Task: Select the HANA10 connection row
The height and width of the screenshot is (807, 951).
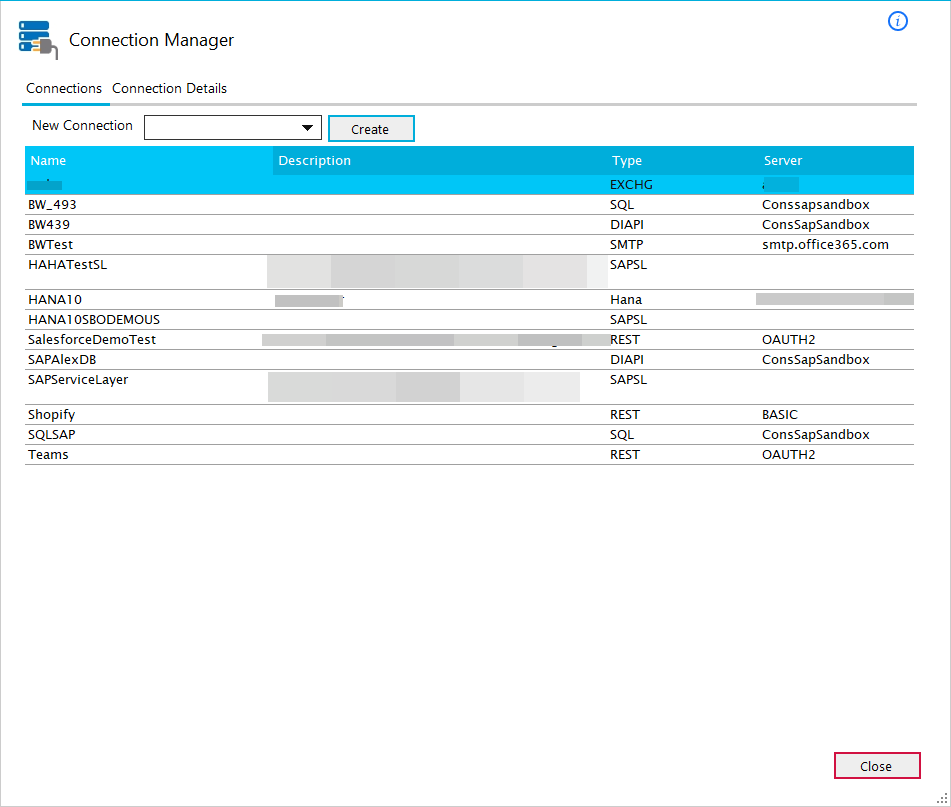Action: tap(469, 300)
